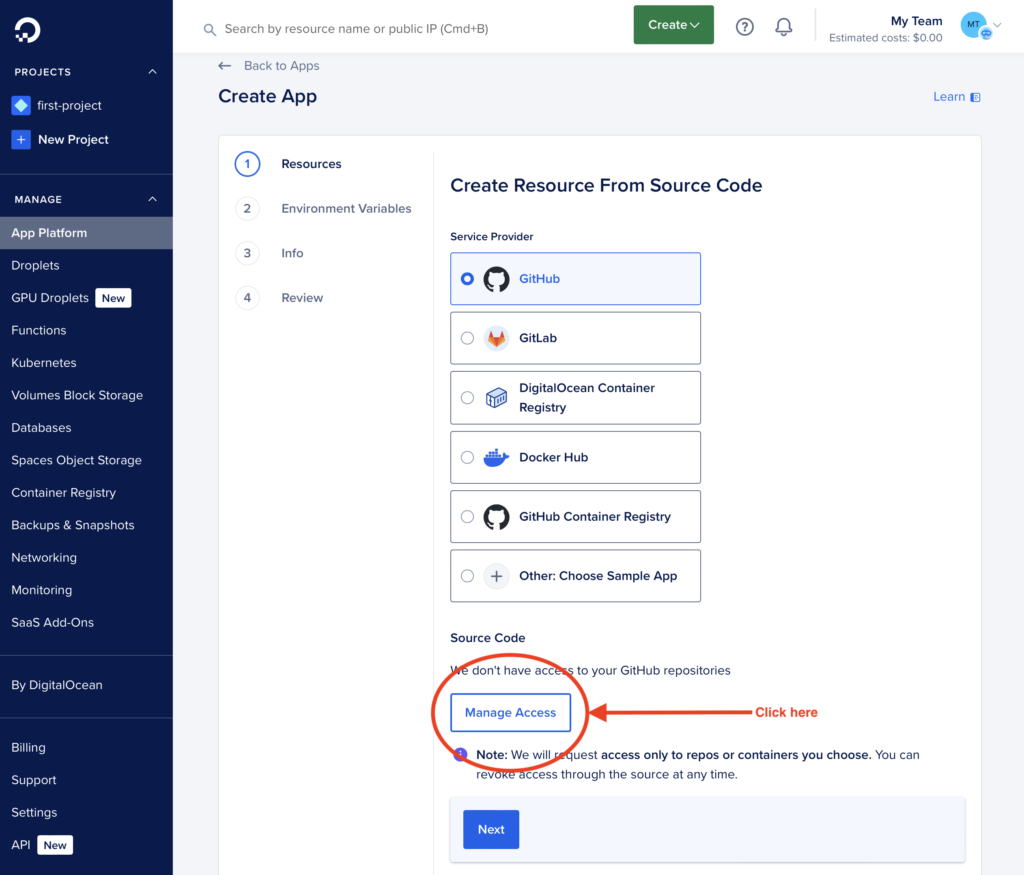Open the Create dropdown button
The width and height of the screenshot is (1024, 875).
[673, 25]
